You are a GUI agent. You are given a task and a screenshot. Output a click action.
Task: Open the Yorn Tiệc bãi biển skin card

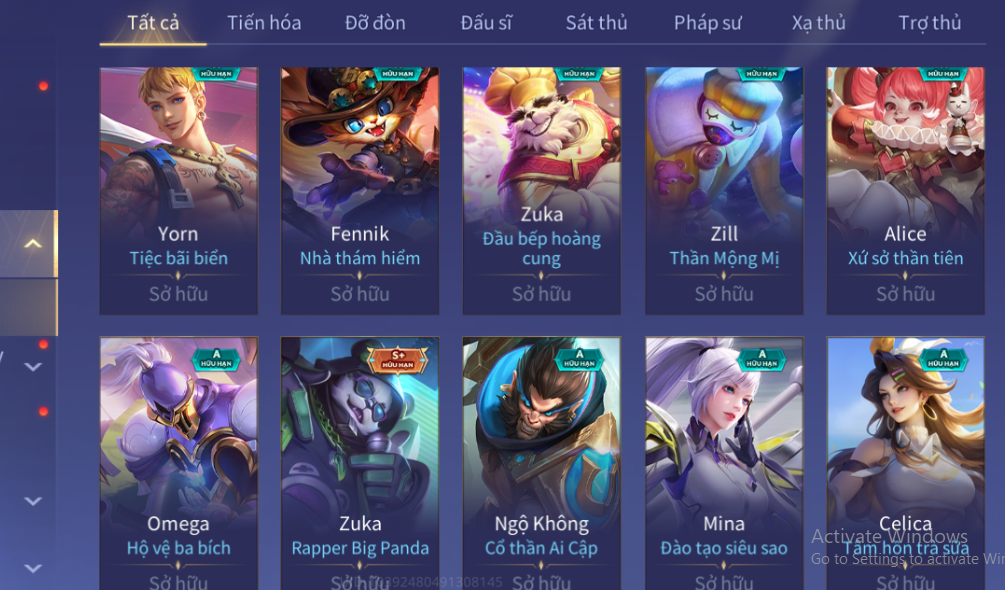pyautogui.click(x=179, y=191)
